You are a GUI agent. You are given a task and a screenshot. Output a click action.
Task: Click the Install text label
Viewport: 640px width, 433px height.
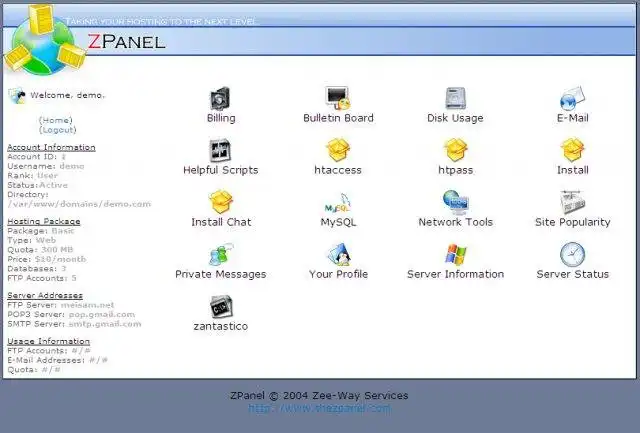point(572,170)
